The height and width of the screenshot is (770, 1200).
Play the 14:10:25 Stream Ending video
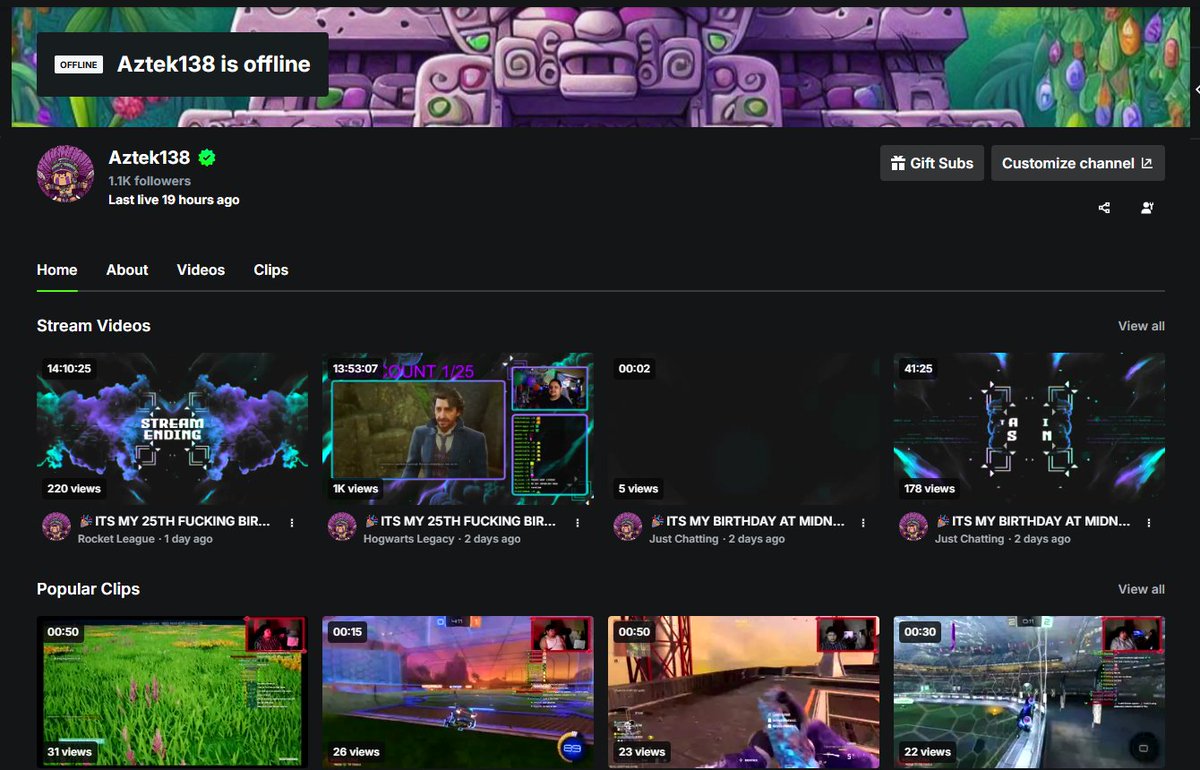point(172,429)
